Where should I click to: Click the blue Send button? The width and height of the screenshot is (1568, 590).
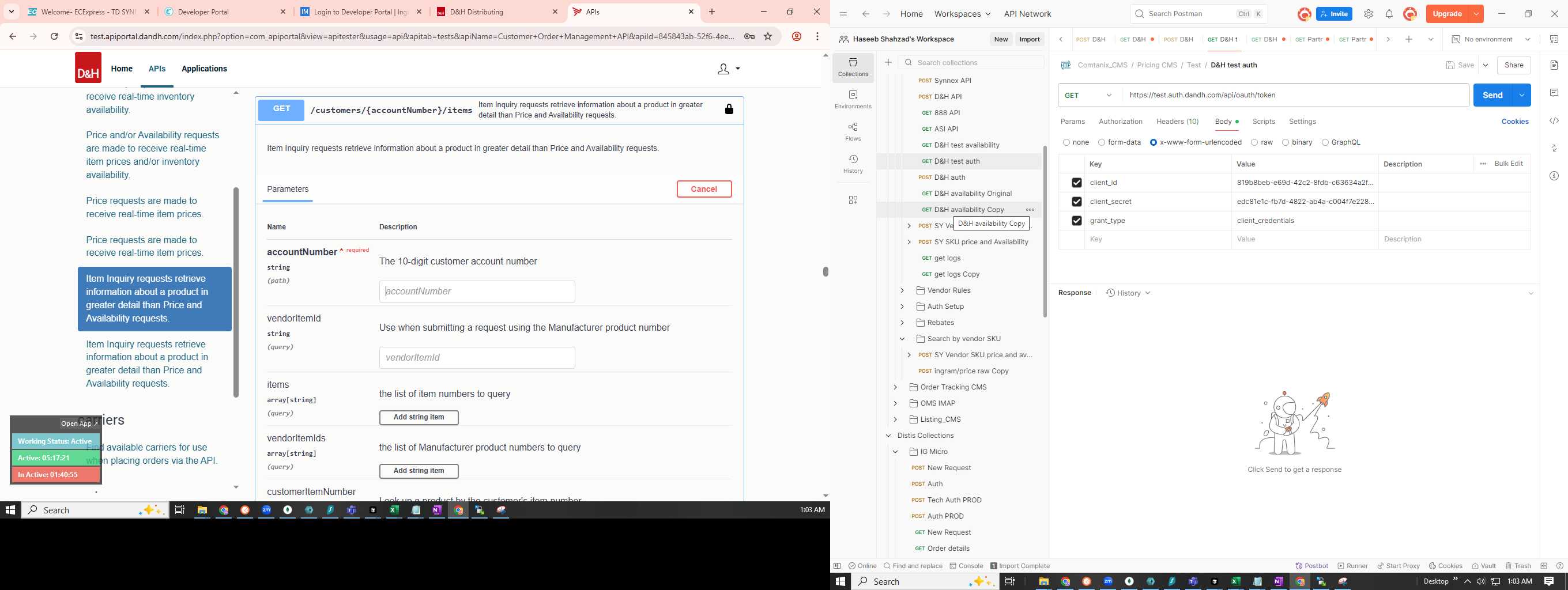1492,96
